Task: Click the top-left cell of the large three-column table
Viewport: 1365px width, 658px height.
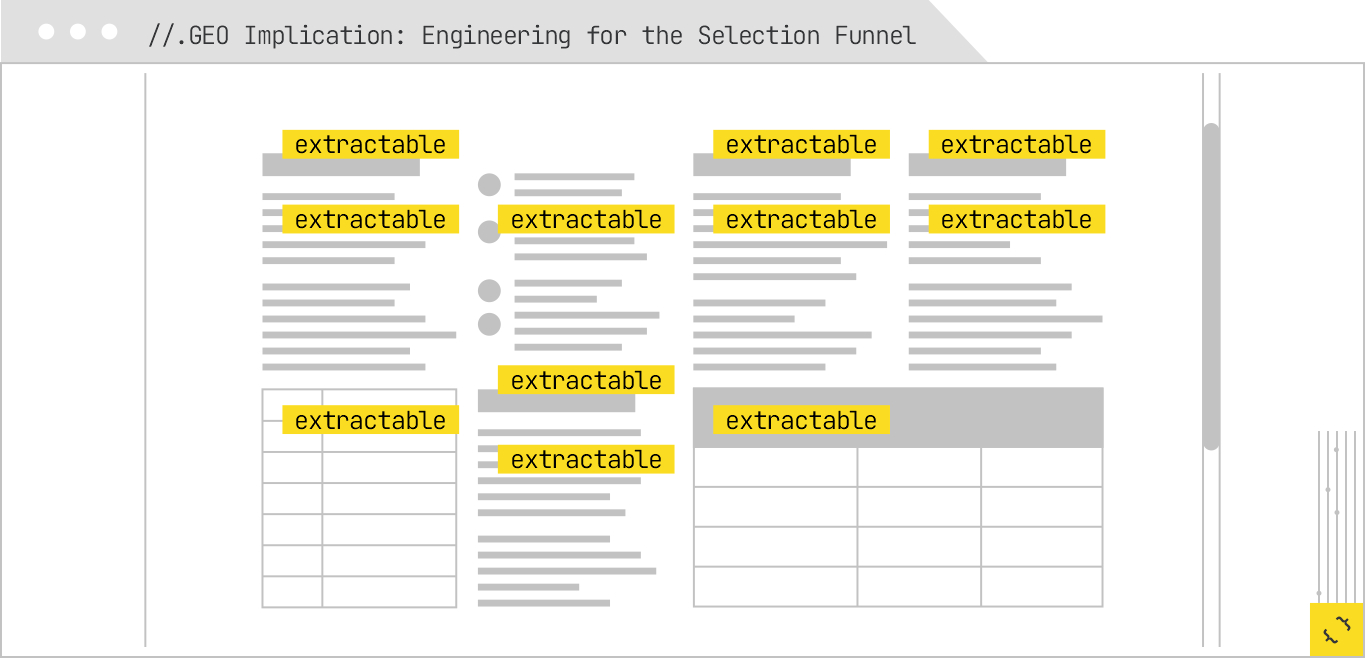Action: [x=775, y=467]
